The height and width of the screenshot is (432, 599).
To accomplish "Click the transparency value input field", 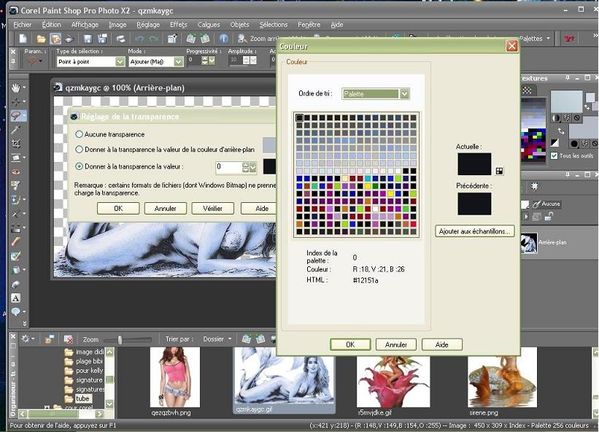I will [x=229, y=167].
